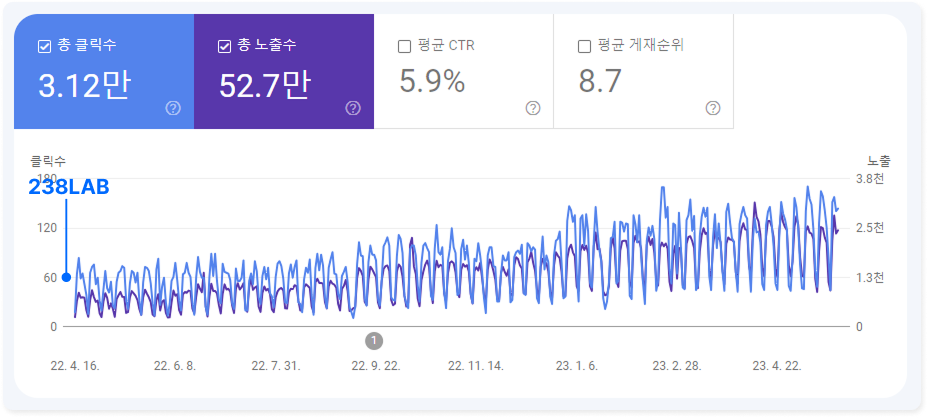
Task: Click the 22. 7. 31. date label
Action: point(276,366)
